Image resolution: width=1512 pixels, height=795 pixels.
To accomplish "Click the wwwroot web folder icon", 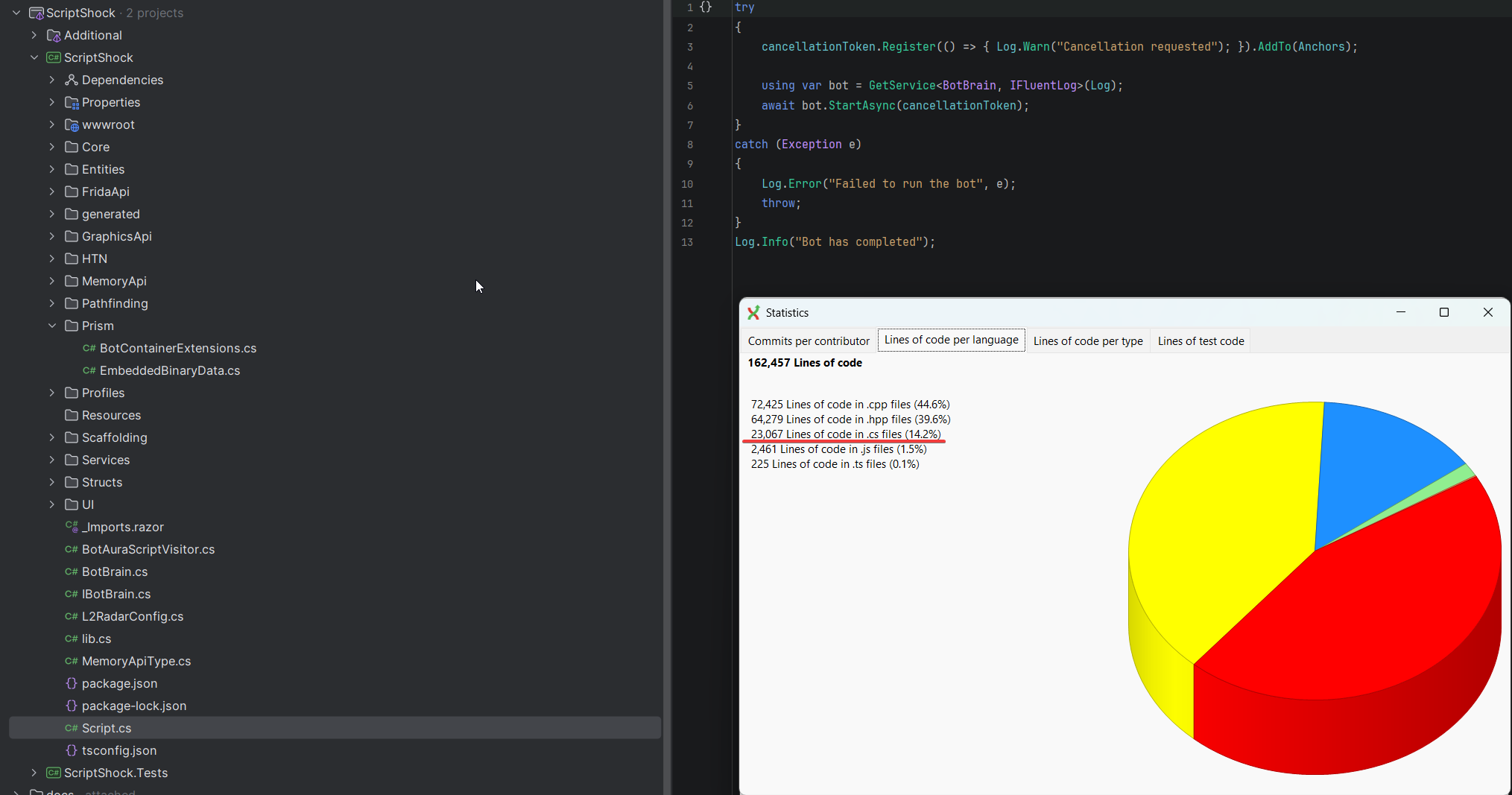I will coord(71,124).
